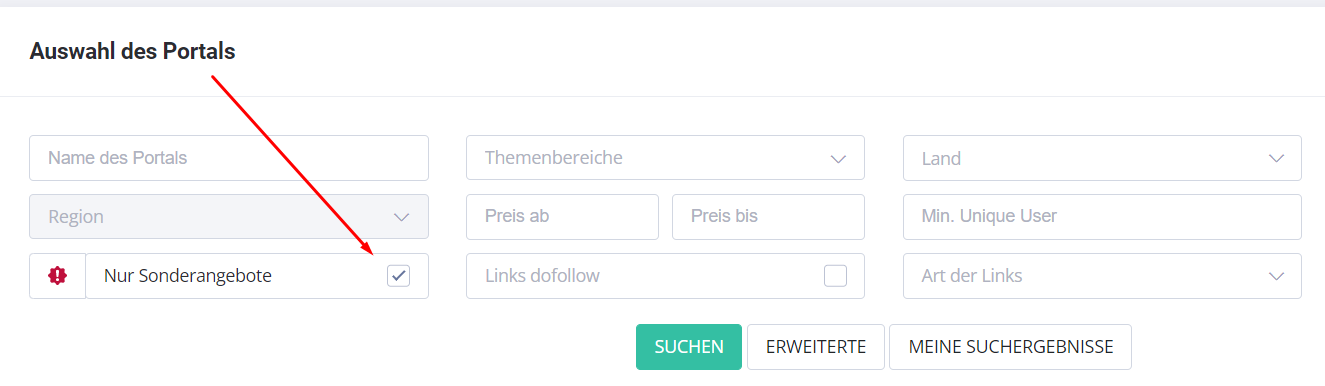Start the search with the SUCHEN button
1325x386 pixels.
689,347
